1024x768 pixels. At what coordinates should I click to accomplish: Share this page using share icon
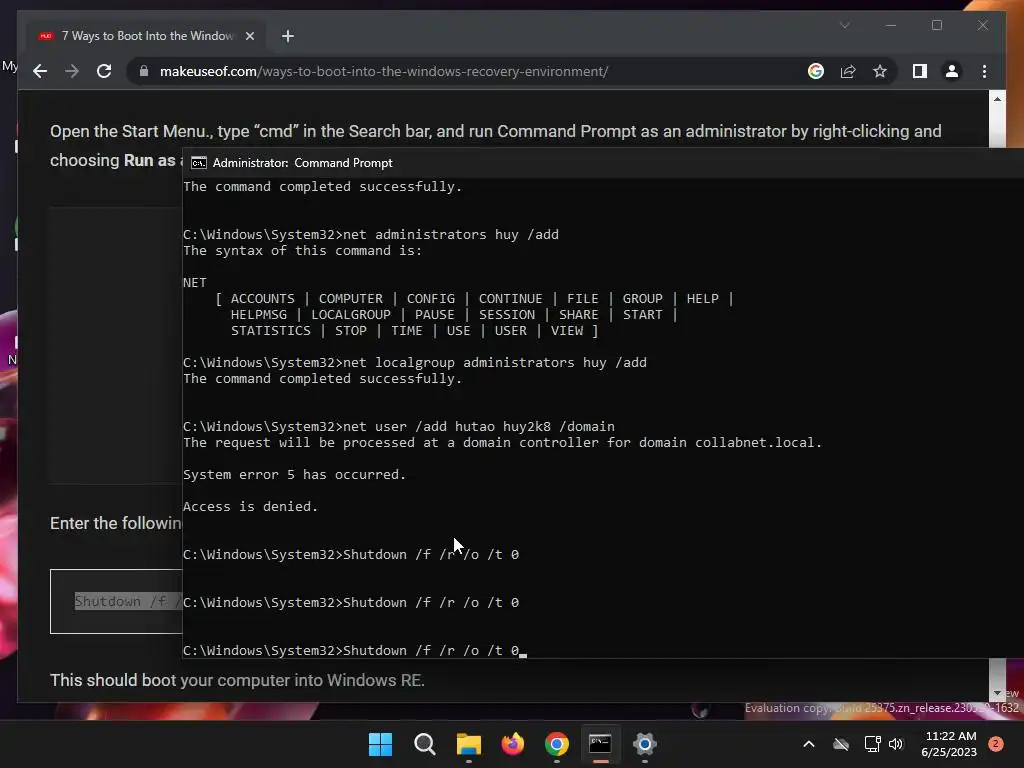[848, 71]
